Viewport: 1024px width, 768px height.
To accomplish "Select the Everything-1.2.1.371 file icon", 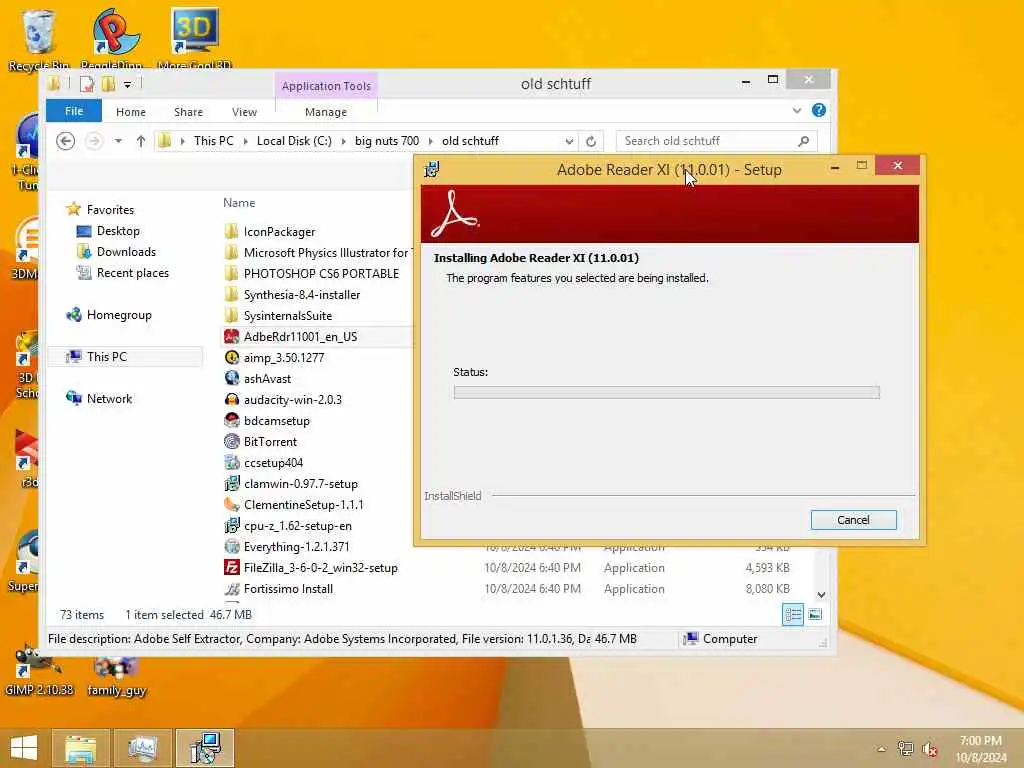I will click(x=231, y=547).
